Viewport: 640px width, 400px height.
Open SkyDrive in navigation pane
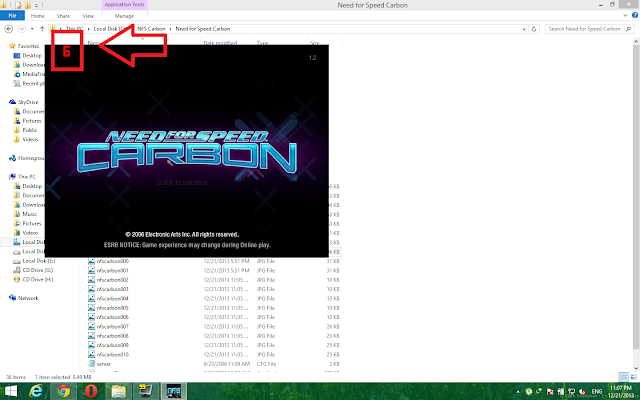click(x=28, y=102)
